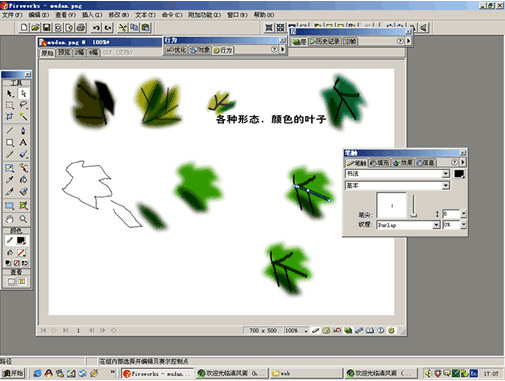Click the help question icon in 笔触 panel

click(x=454, y=162)
